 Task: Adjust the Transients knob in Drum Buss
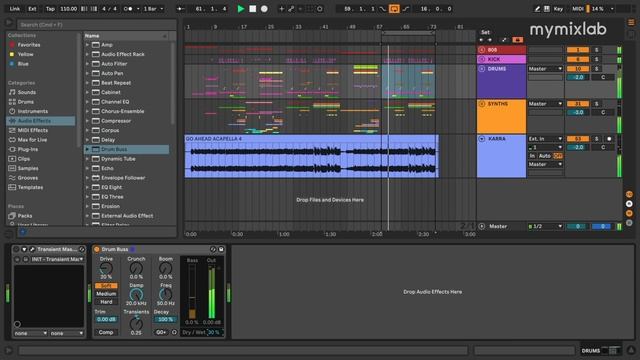[136, 324]
